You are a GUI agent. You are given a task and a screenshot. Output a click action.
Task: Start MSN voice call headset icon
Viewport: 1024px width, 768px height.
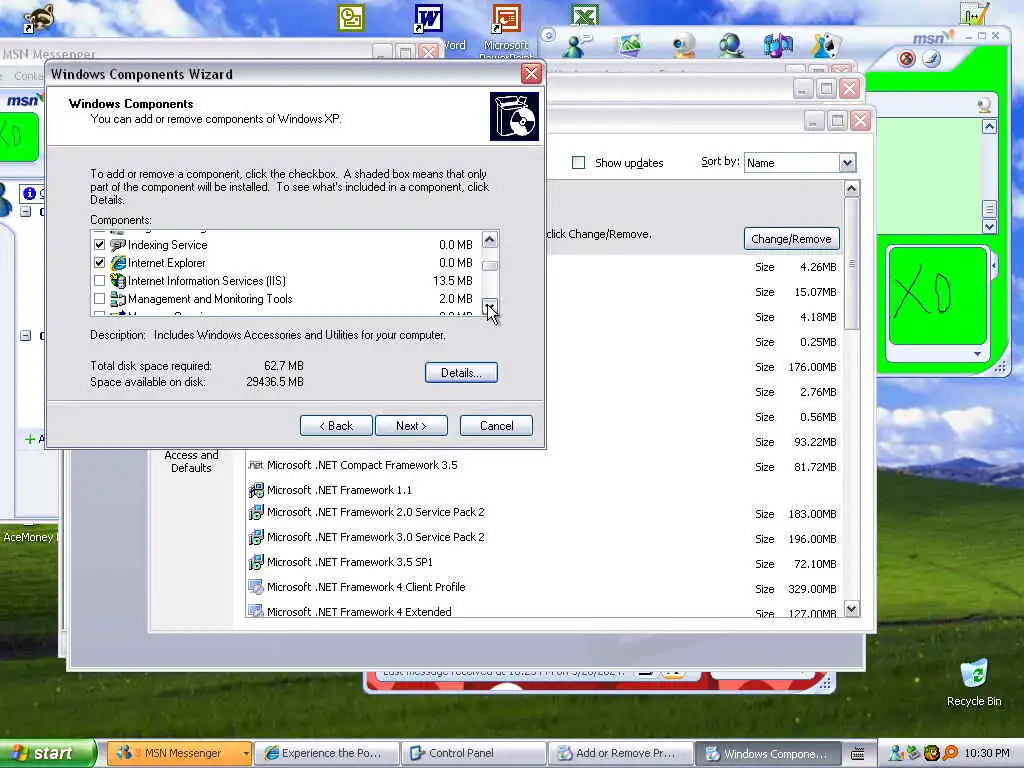click(730, 46)
